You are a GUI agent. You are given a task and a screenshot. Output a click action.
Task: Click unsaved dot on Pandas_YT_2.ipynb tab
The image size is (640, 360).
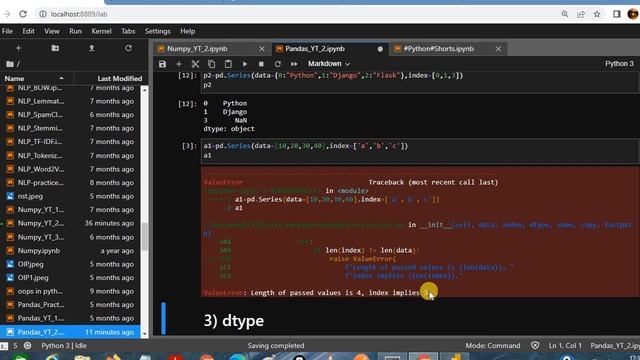tap(380, 49)
